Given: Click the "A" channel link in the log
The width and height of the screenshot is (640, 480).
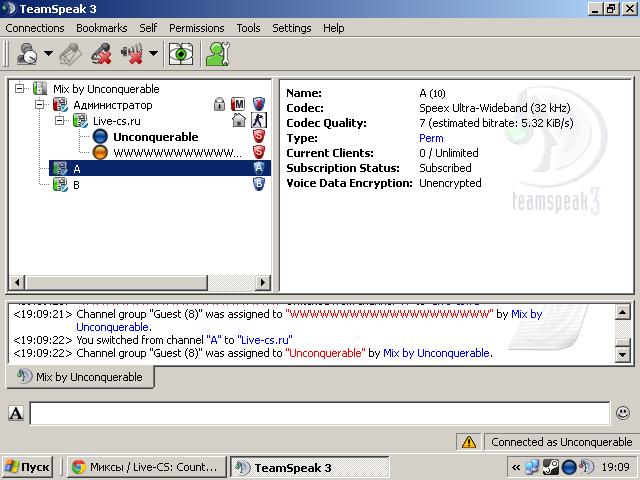Looking at the screenshot, I should point(214,340).
